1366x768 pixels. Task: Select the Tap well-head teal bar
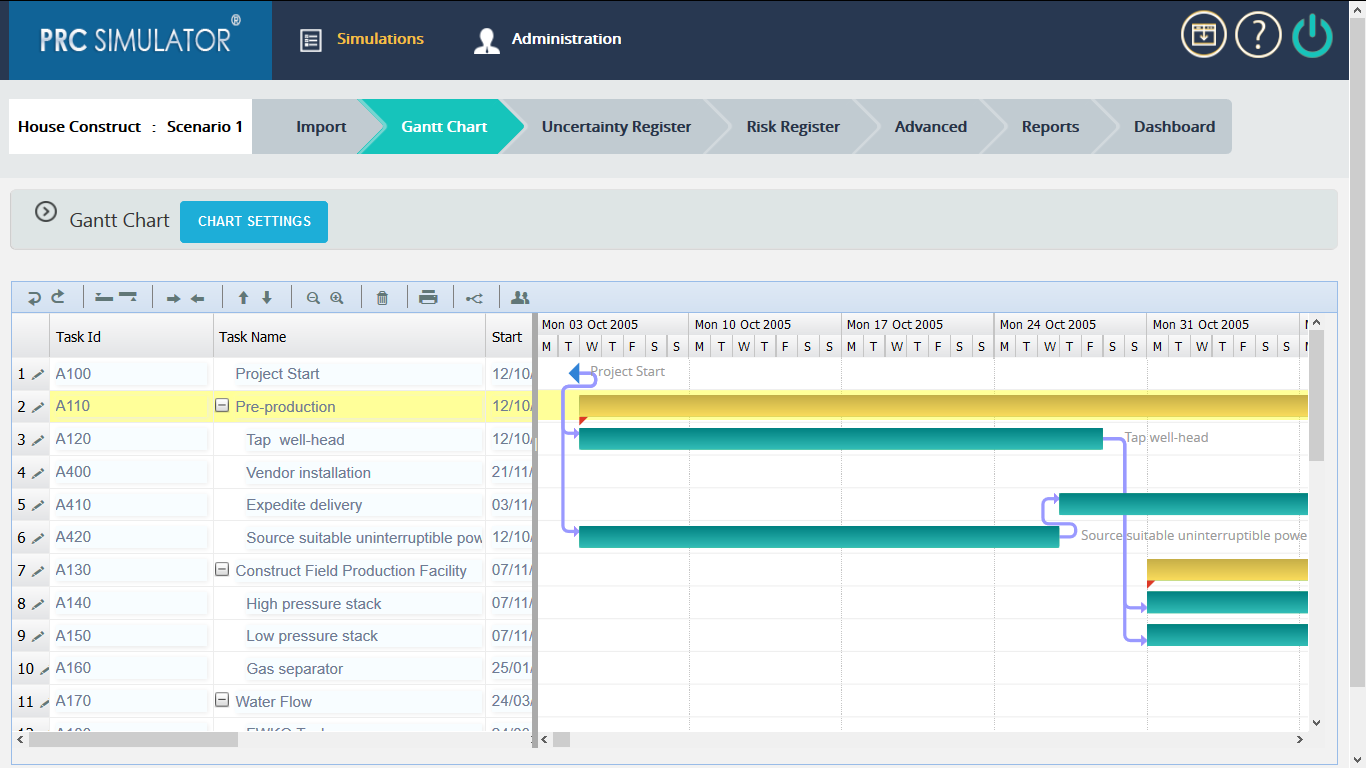840,439
